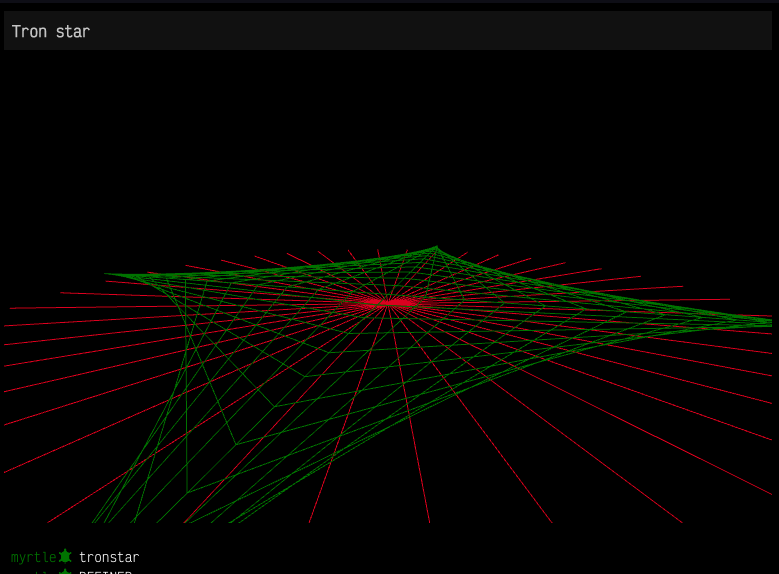Click the blank right end of title bar
This screenshot has height=574, width=779.
click(700, 31)
